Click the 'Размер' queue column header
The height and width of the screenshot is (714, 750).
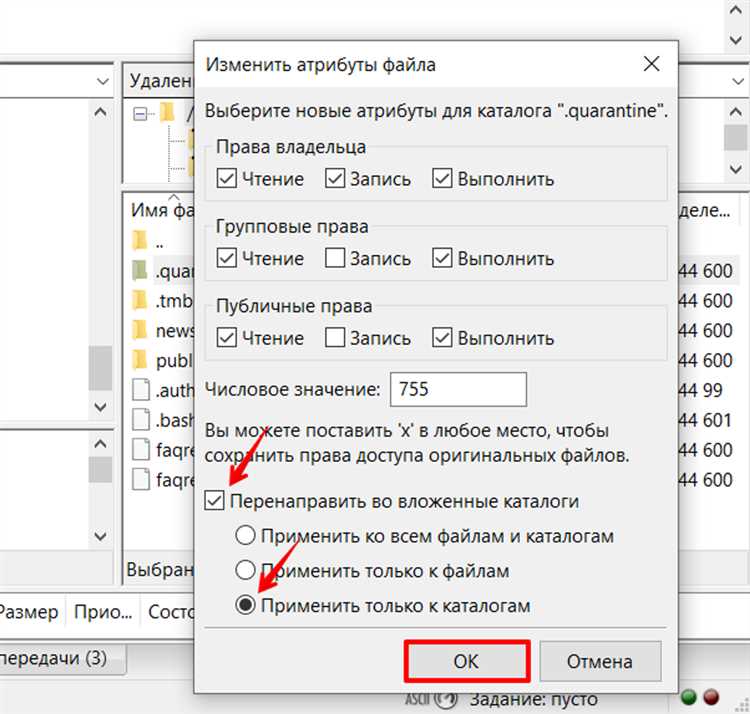(28, 612)
